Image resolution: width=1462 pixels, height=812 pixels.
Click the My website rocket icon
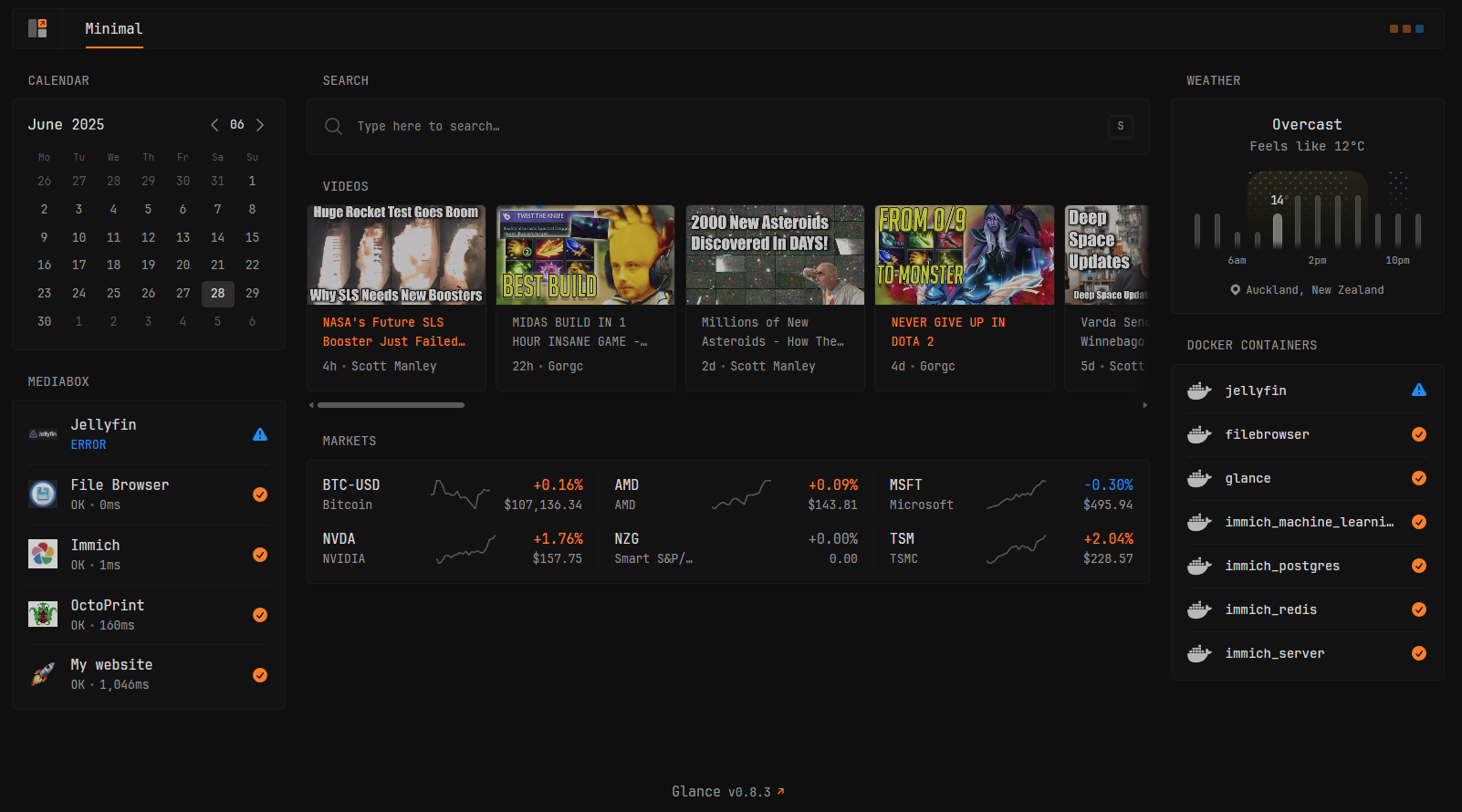pyautogui.click(x=43, y=674)
